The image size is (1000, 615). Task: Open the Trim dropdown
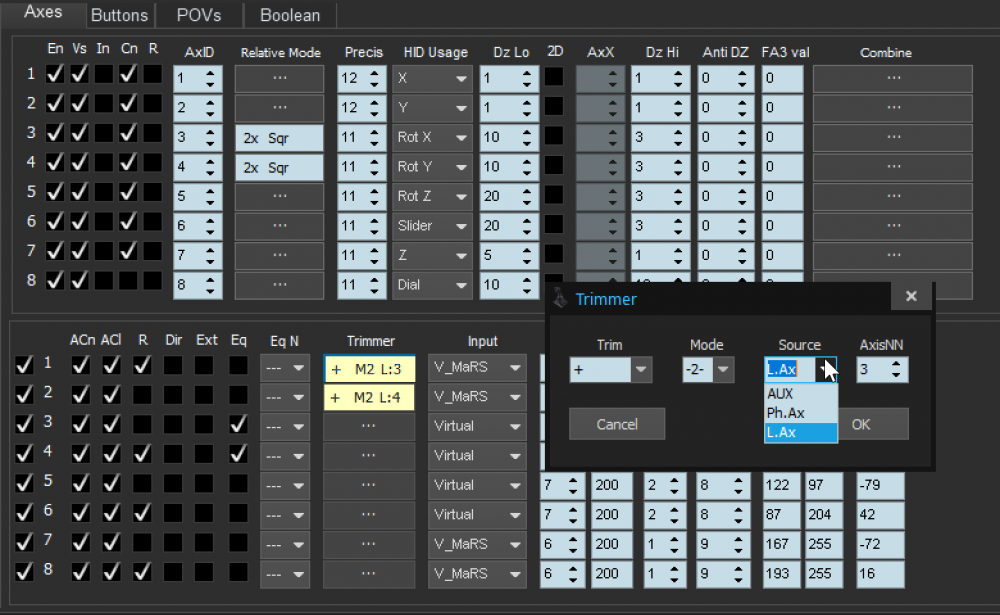(641, 370)
